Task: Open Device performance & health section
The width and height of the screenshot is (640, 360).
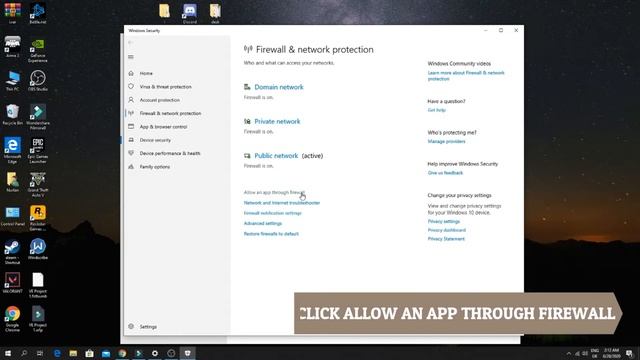Action: [x=170, y=153]
